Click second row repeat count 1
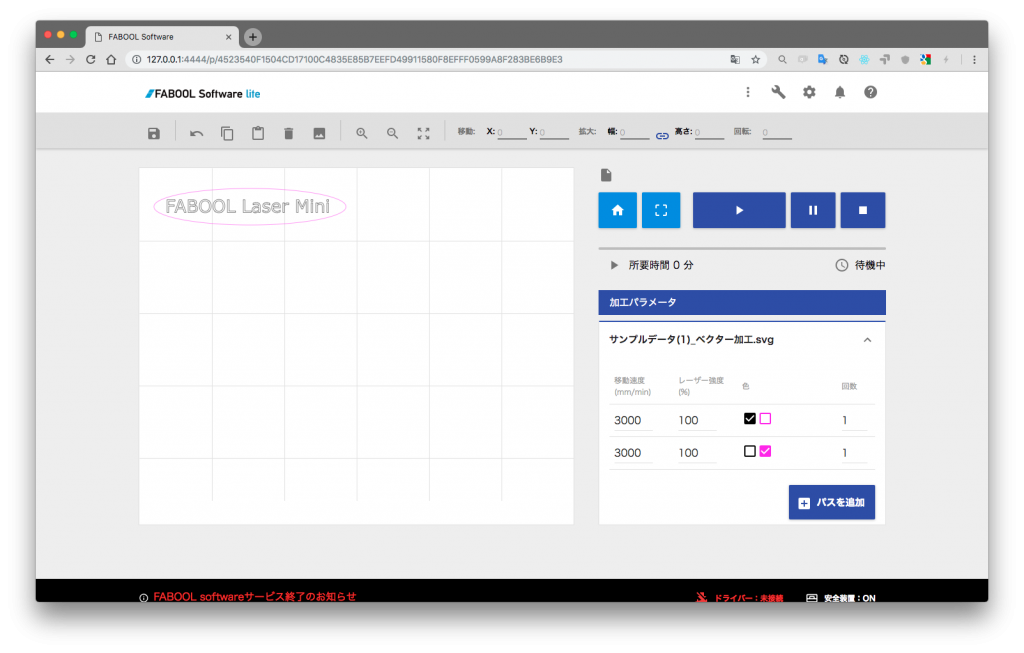This screenshot has width=1024, height=653. point(854,453)
